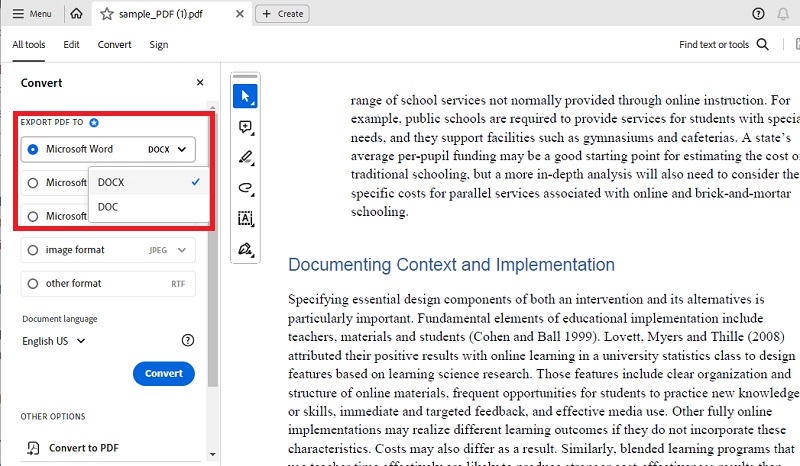Click the Find text or tools label

point(714,44)
